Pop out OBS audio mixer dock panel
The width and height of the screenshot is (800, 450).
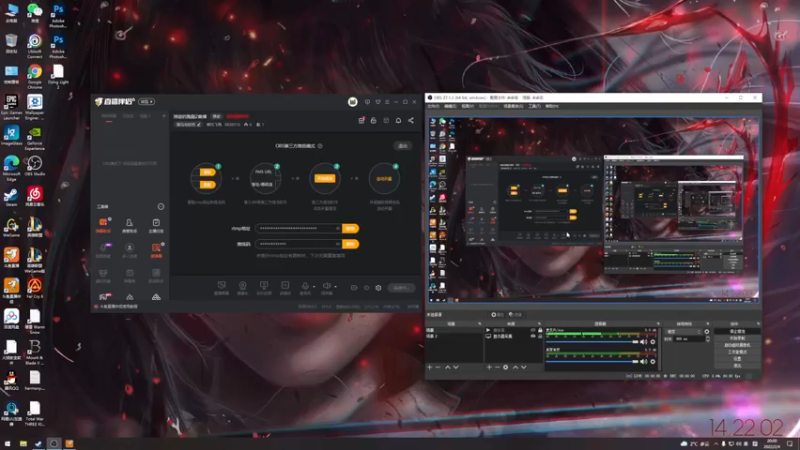(658, 324)
